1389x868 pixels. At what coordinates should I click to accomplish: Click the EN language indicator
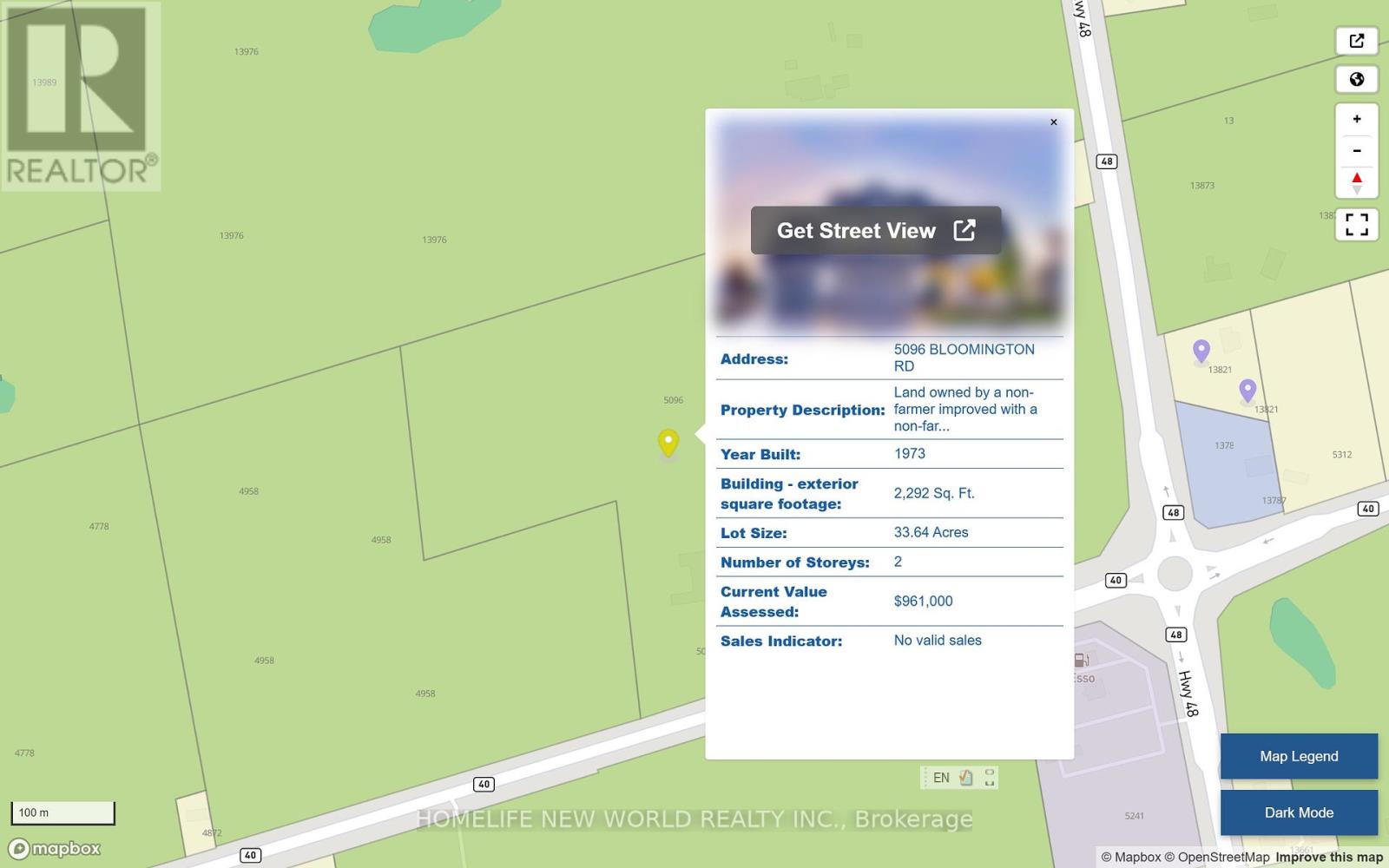point(941,778)
